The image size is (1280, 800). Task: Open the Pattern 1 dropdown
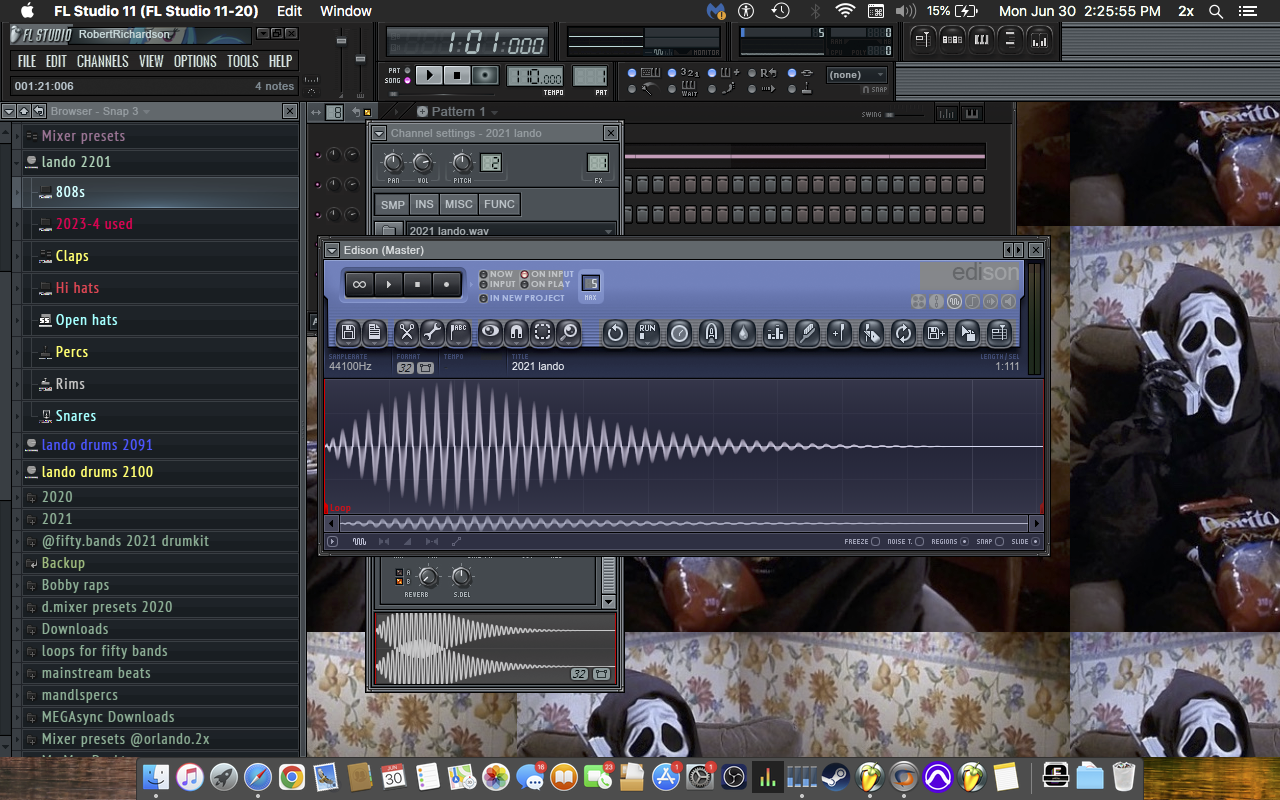(x=458, y=112)
